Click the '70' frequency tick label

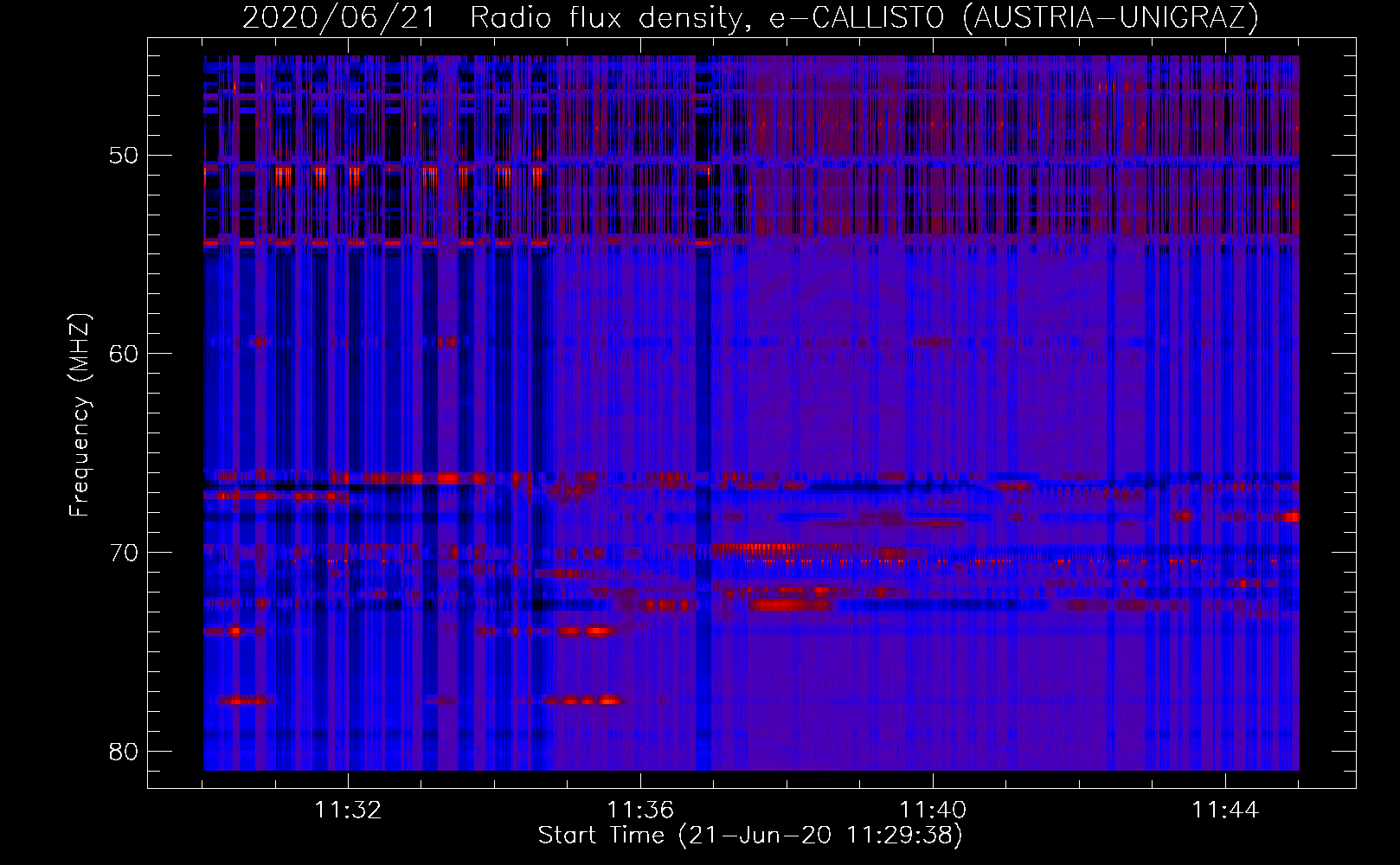[124, 553]
